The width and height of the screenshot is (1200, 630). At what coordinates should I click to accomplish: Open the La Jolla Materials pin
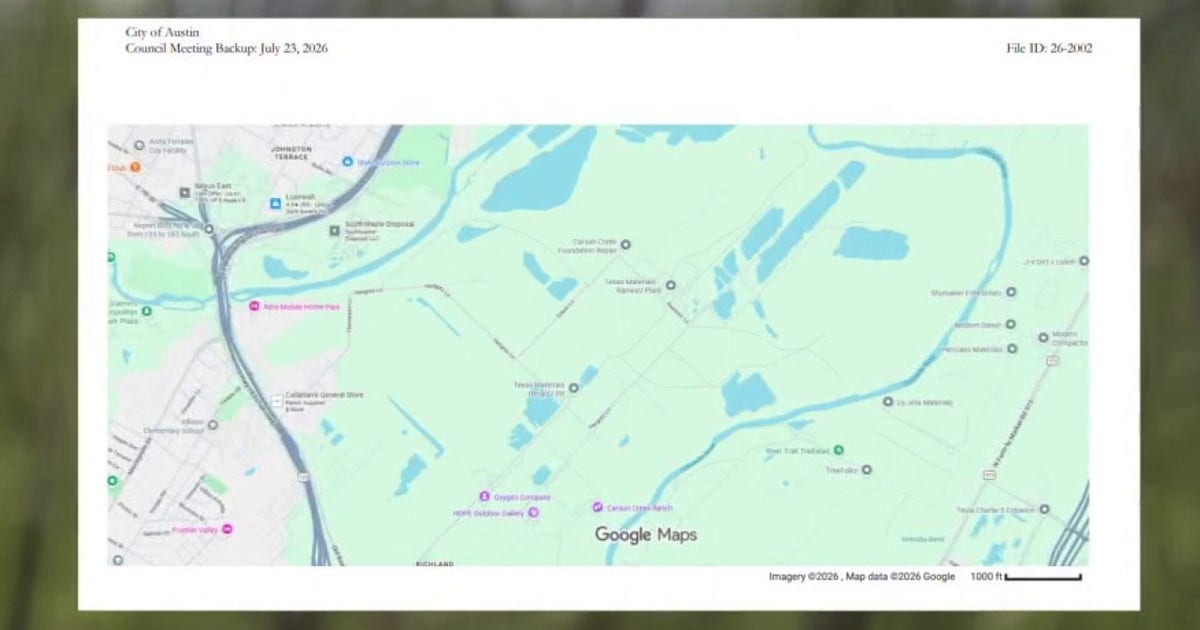coord(887,402)
